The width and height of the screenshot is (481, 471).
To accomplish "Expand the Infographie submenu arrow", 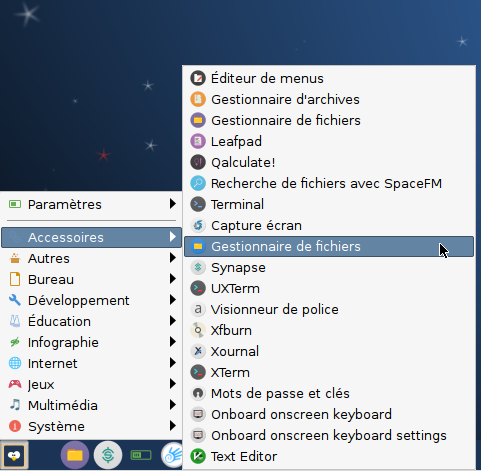I will (x=172, y=342).
